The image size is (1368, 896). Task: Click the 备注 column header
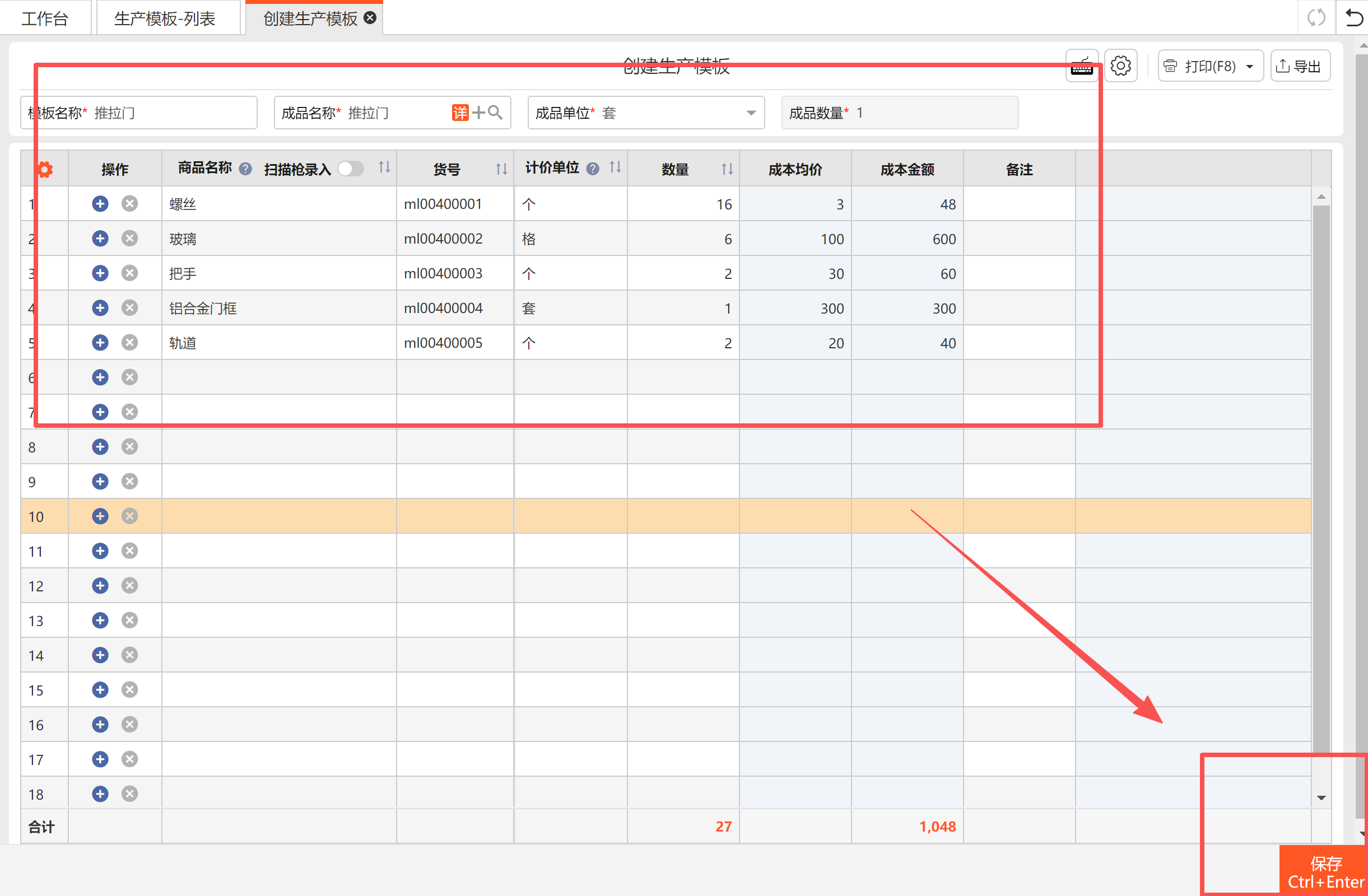[x=1020, y=169]
